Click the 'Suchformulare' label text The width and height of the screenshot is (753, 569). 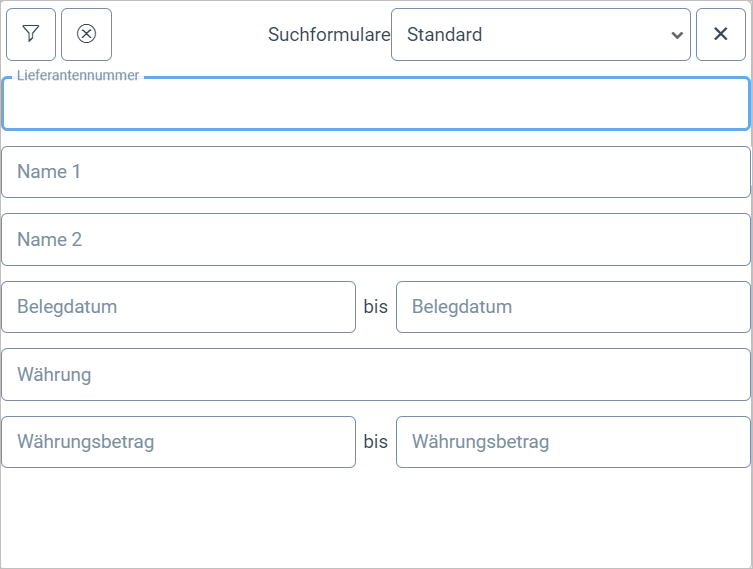coord(328,35)
